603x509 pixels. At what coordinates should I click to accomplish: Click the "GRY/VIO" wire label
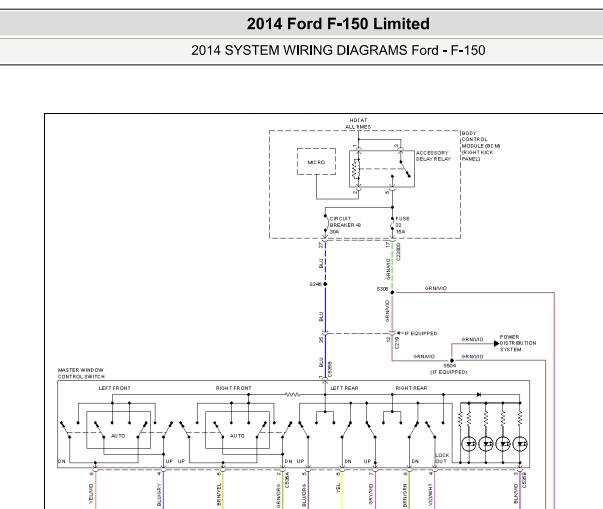tap(371, 494)
